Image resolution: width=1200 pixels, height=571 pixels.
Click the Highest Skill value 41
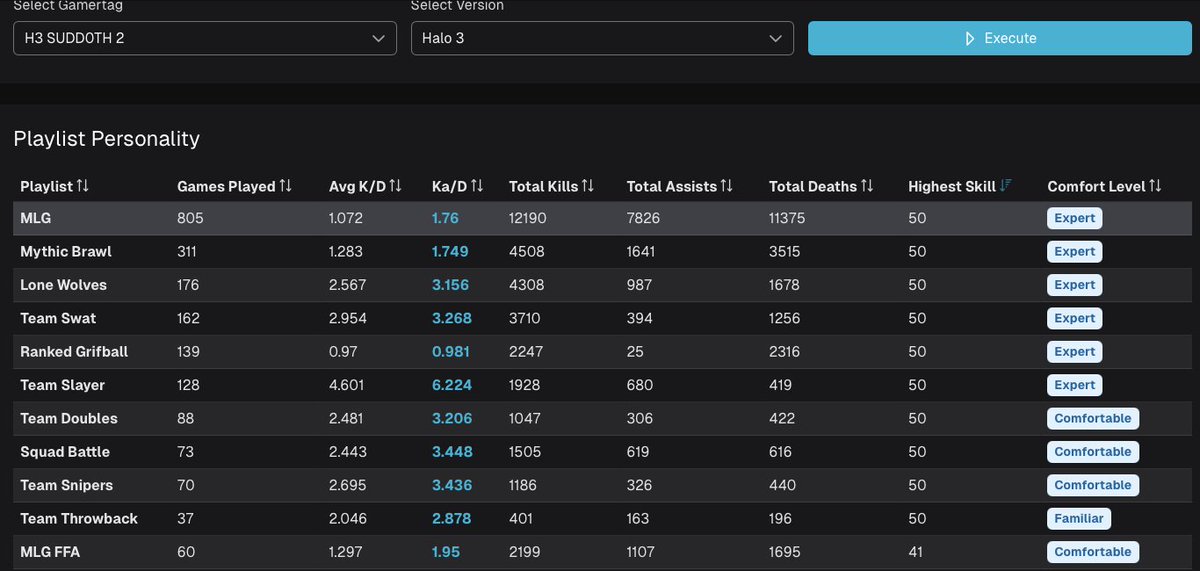coord(916,552)
